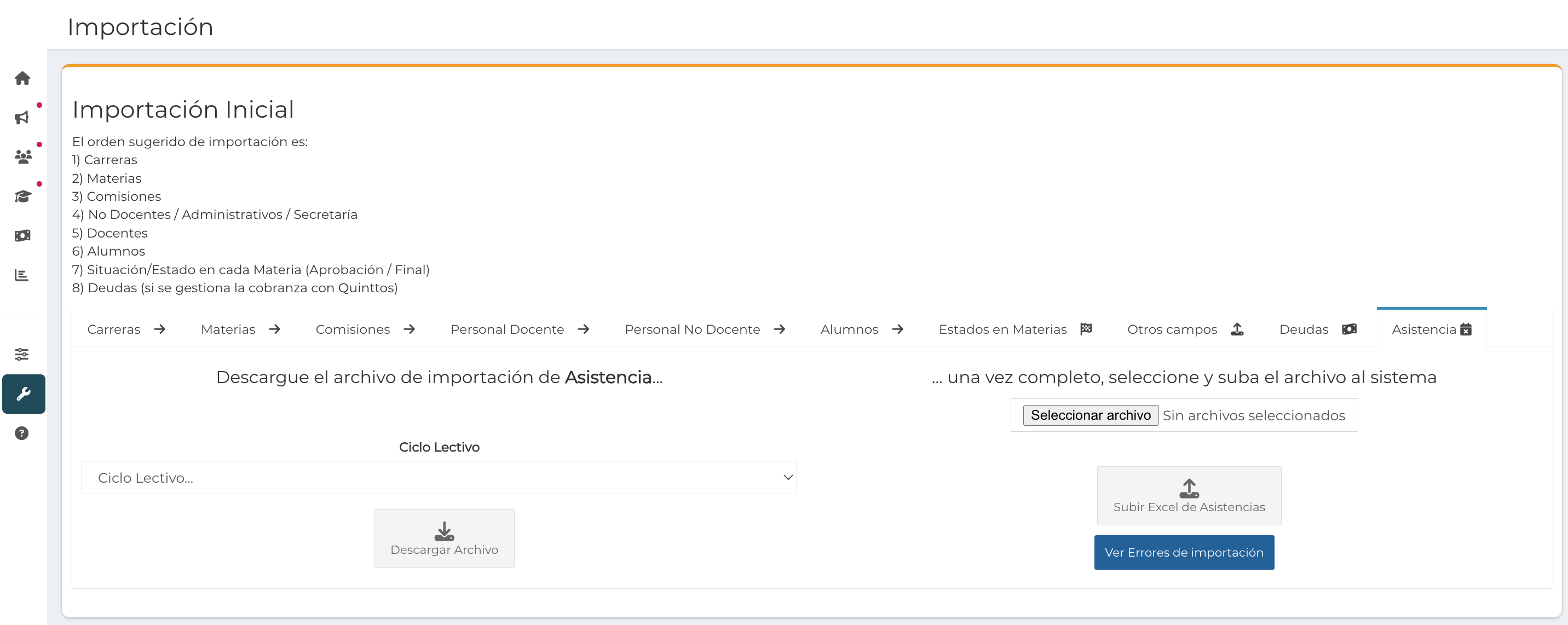Open the money bill sidebar icon
Image resolution: width=1568 pixels, height=625 pixels.
(22, 235)
